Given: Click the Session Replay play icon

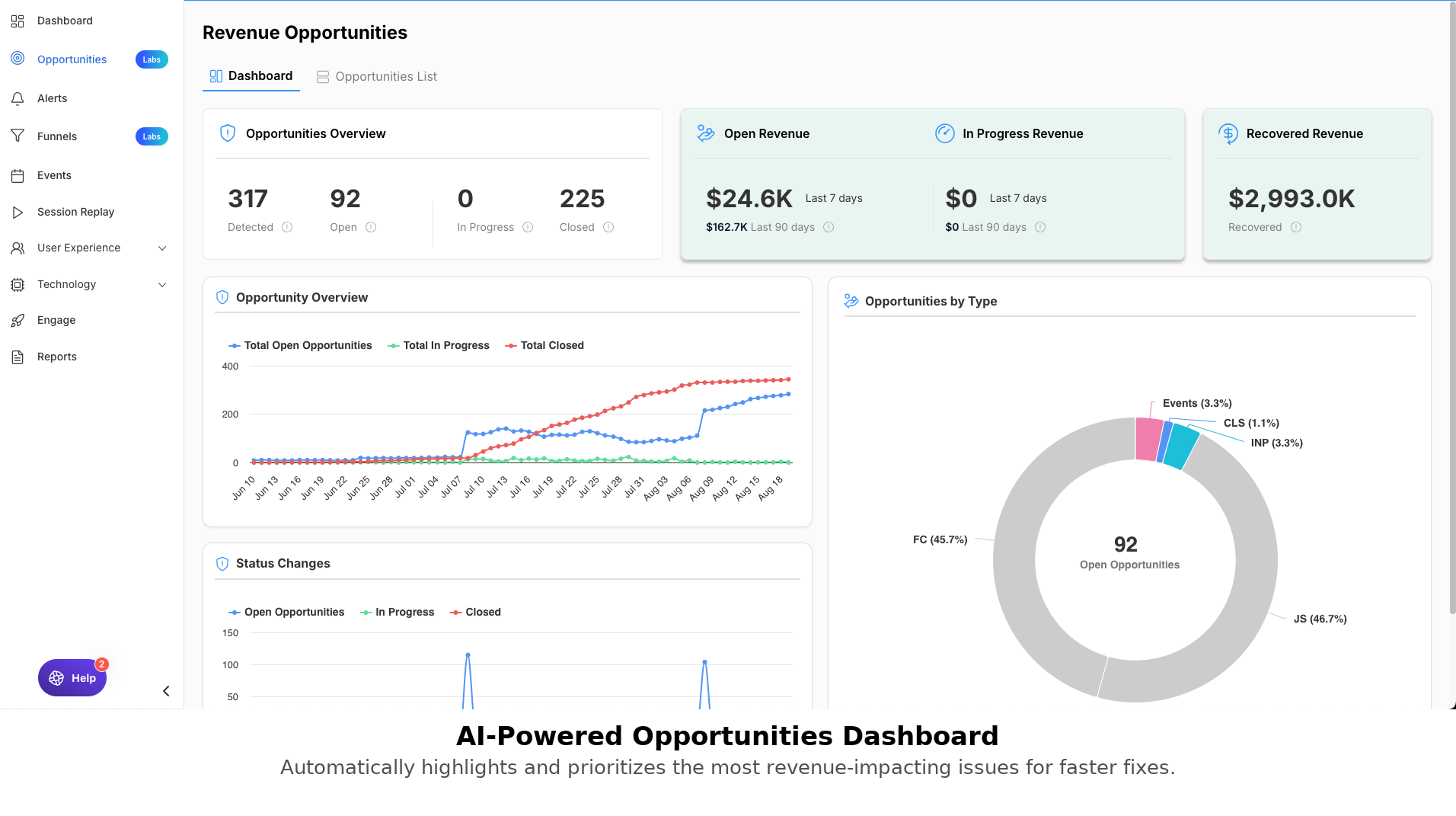Looking at the screenshot, I should (18, 213).
